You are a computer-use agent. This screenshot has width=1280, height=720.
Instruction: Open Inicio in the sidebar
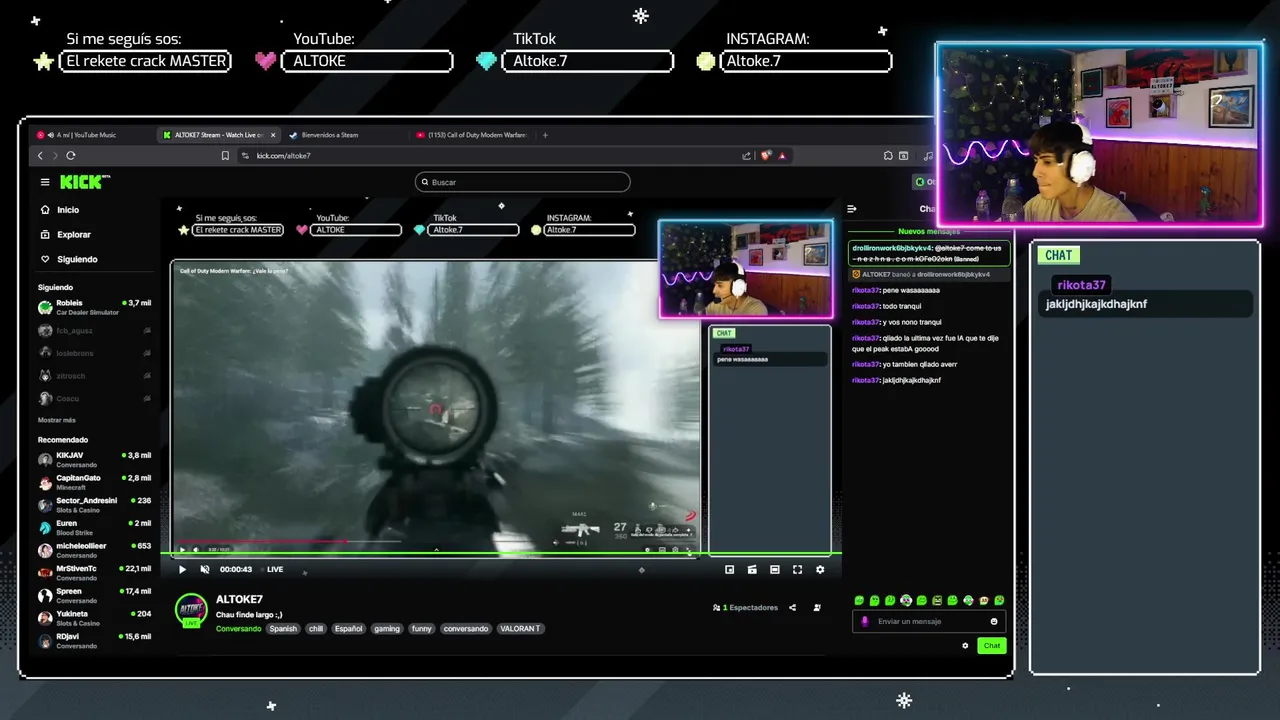[60, 210]
